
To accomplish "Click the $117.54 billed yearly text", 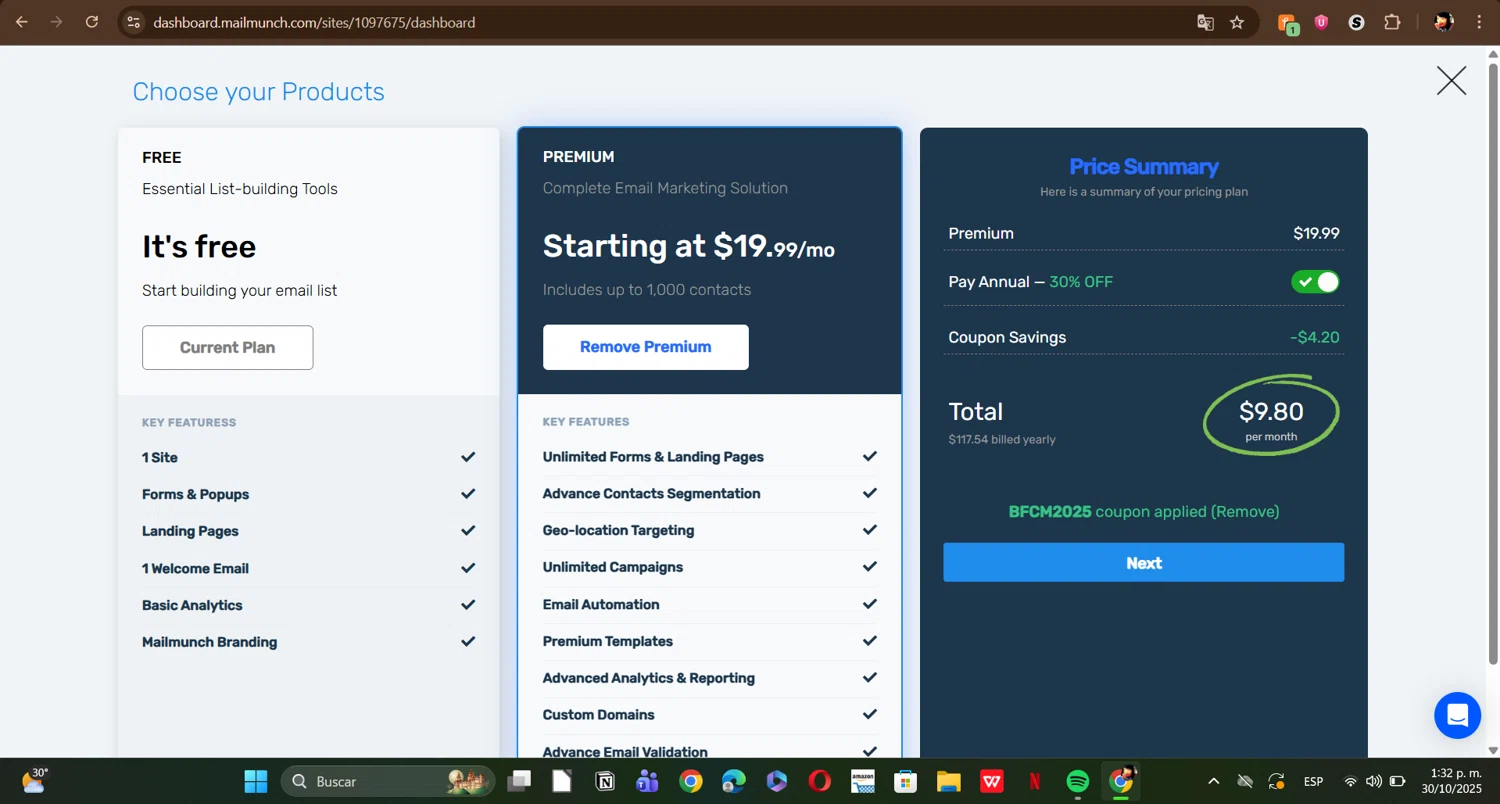I will [1001, 440].
